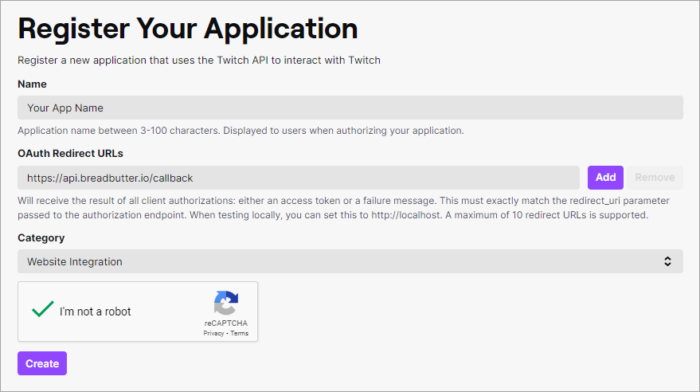The width and height of the screenshot is (700, 392).
Task: Click the OAuth Redirect URLs label
Action: pyautogui.click(x=71, y=153)
